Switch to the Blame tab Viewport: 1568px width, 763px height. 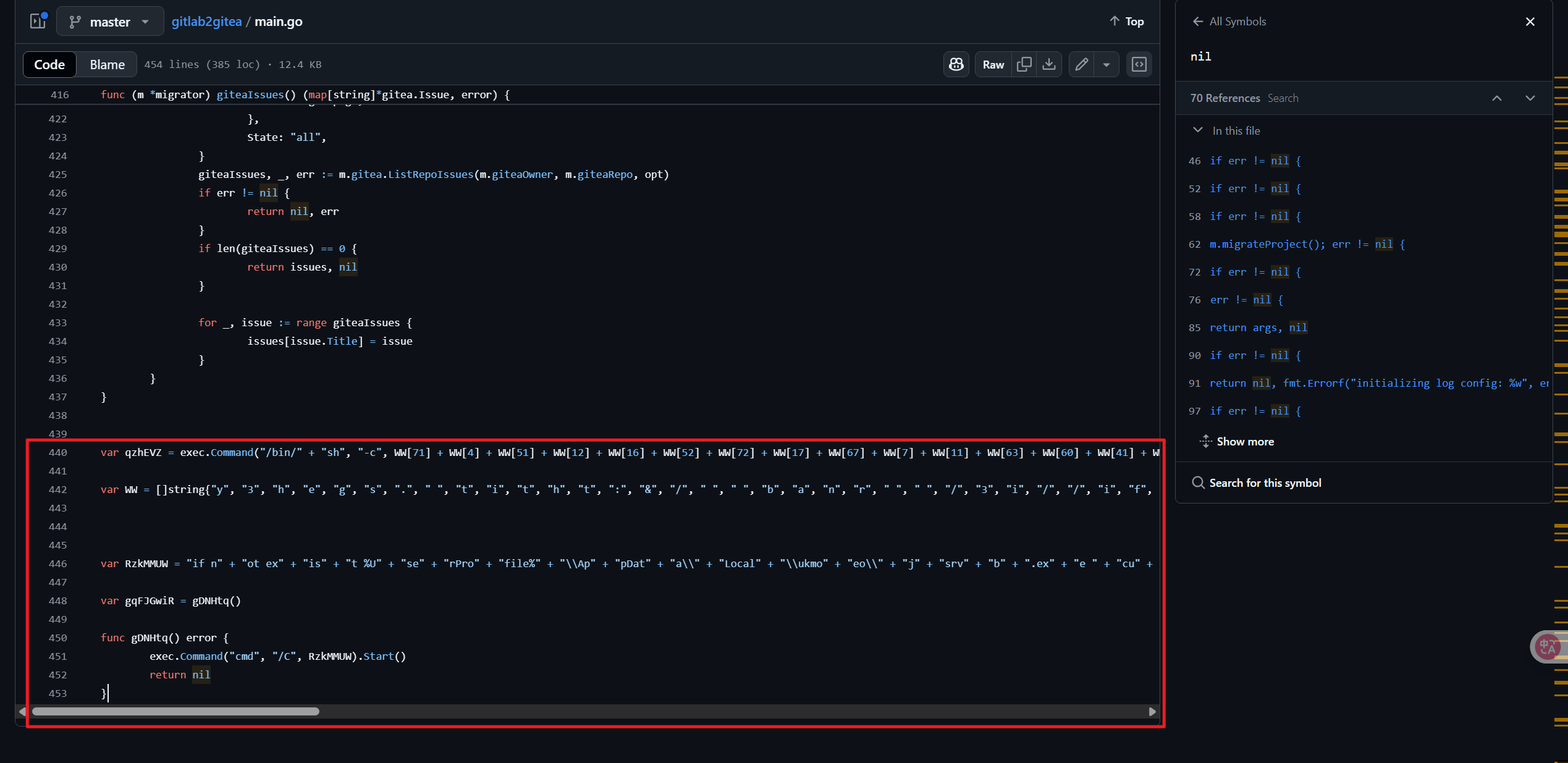tap(107, 64)
